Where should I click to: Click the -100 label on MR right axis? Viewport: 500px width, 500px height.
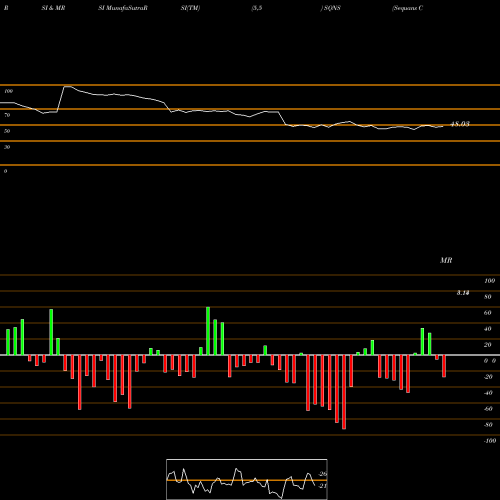pos(490,441)
